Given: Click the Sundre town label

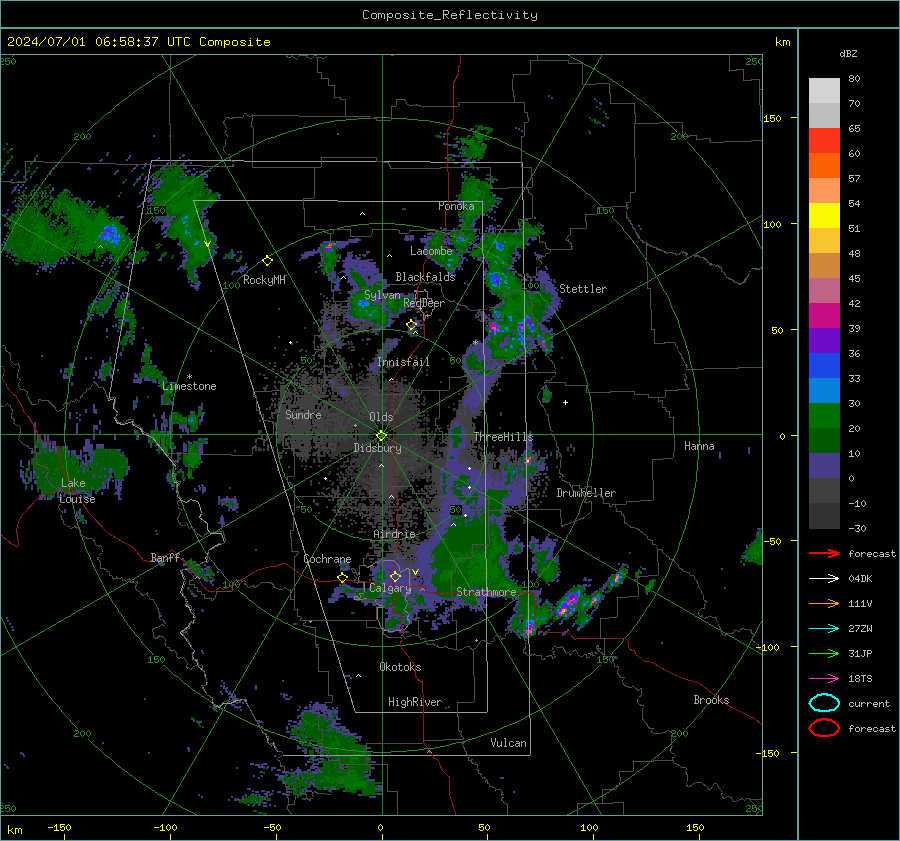Looking at the screenshot, I should tap(303, 415).
